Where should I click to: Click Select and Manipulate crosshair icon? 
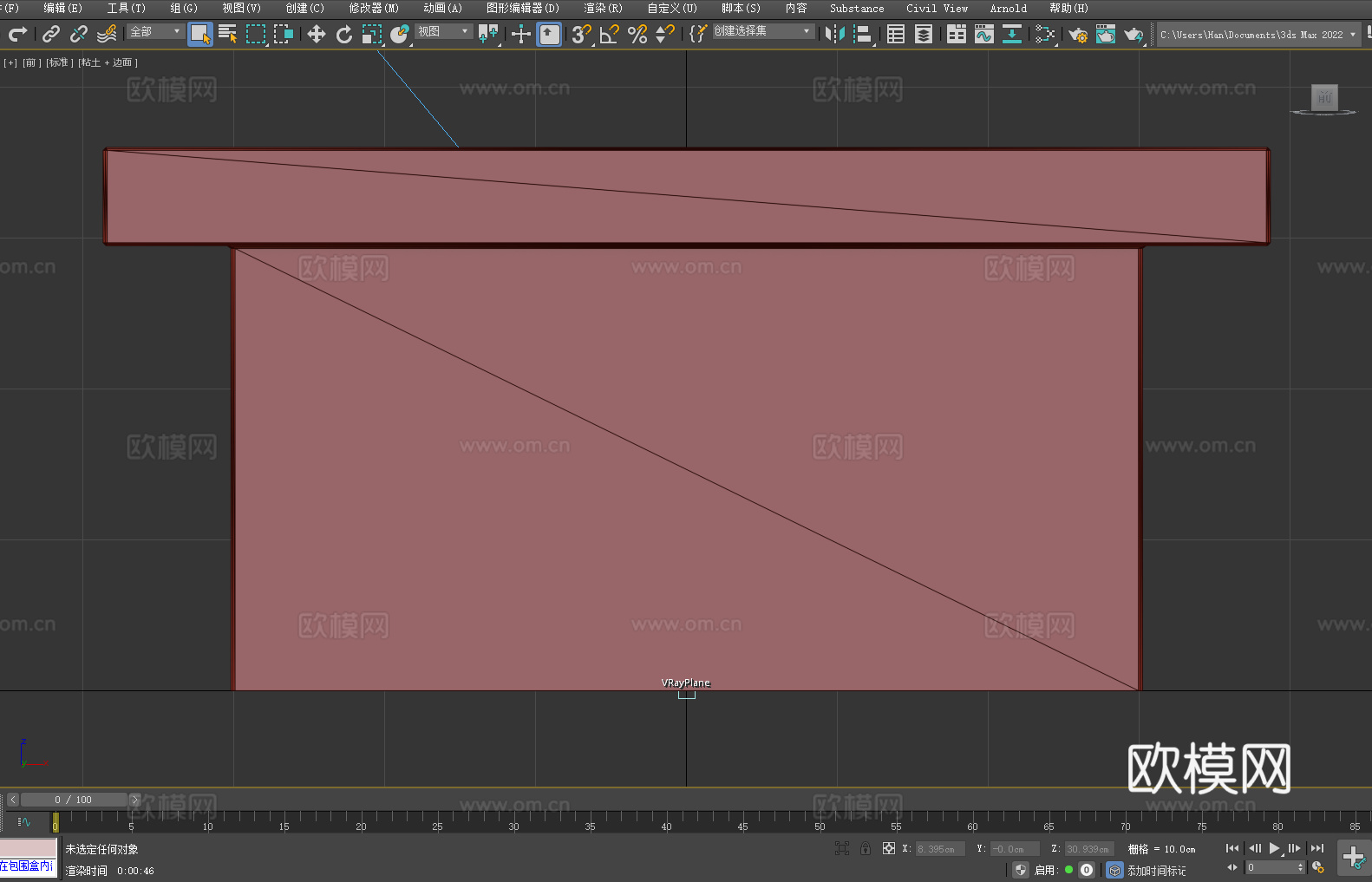(521, 34)
